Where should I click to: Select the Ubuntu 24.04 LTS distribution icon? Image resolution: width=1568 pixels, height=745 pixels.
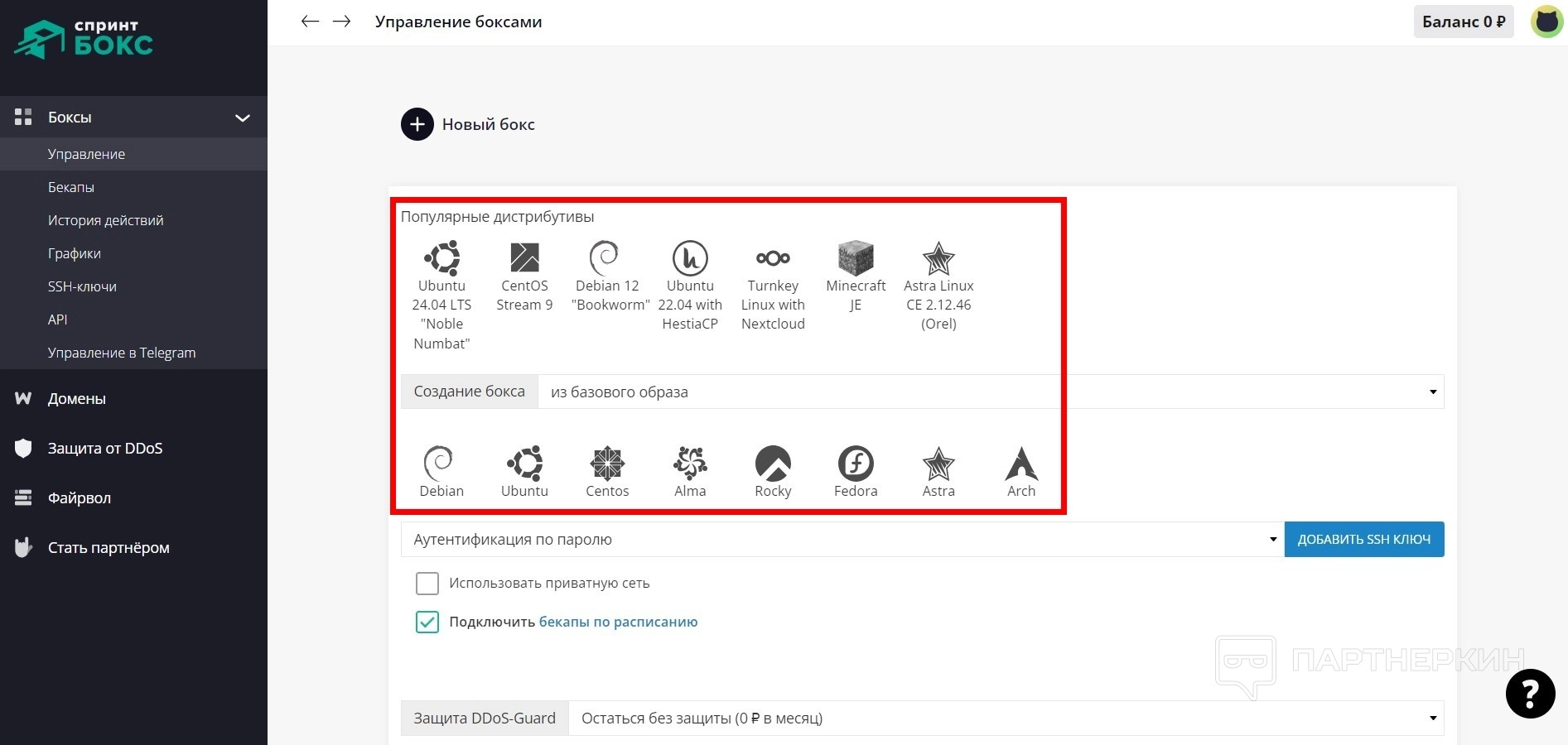pos(441,258)
